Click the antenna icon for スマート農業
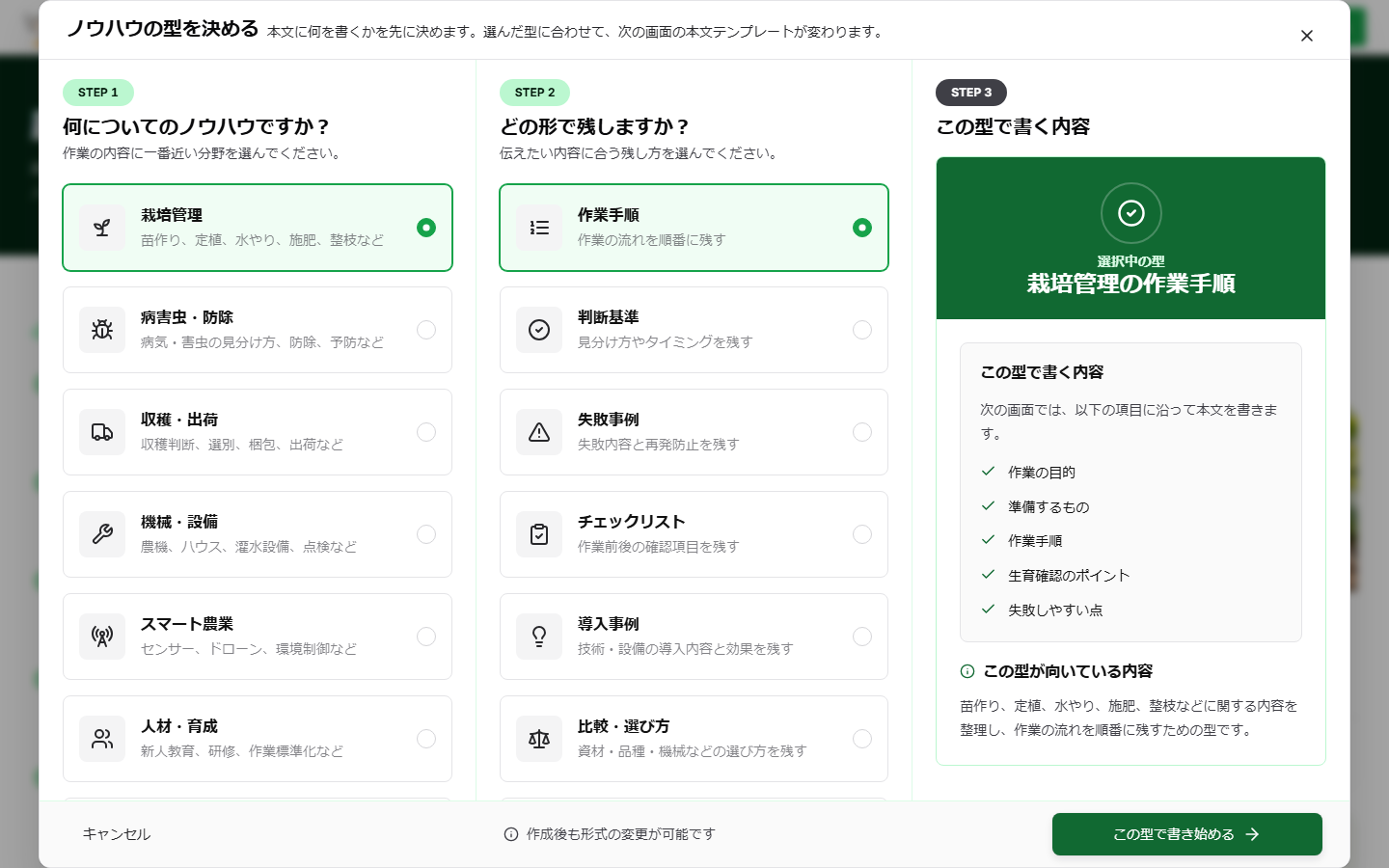1389x868 pixels. click(x=102, y=637)
